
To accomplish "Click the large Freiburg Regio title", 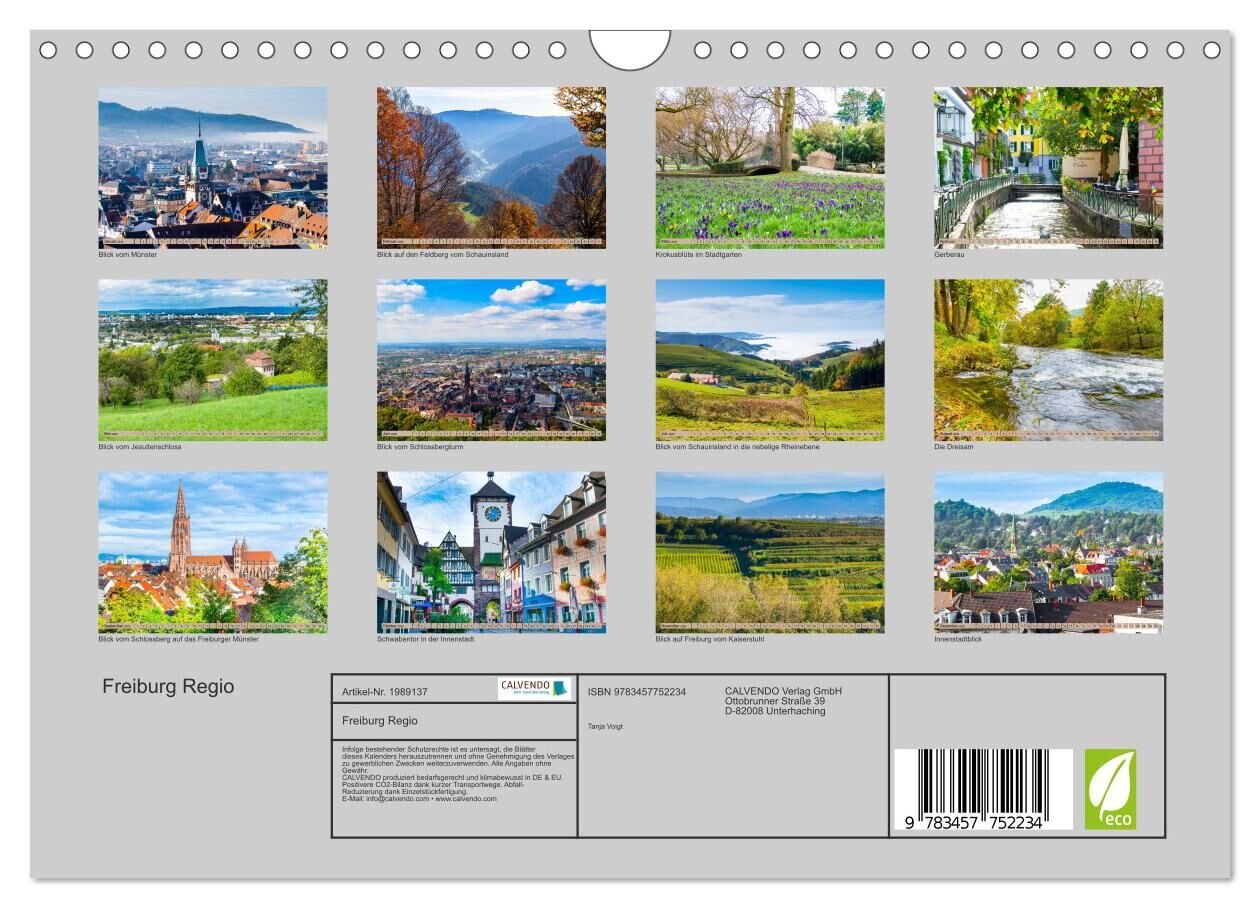I will coord(168,687).
